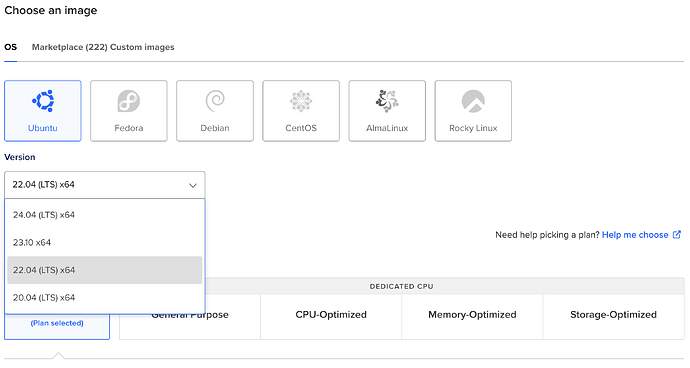The image size is (690, 368).
Task: Pick the Debian swirl icon
Action: pyautogui.click(x=215, y=101)
